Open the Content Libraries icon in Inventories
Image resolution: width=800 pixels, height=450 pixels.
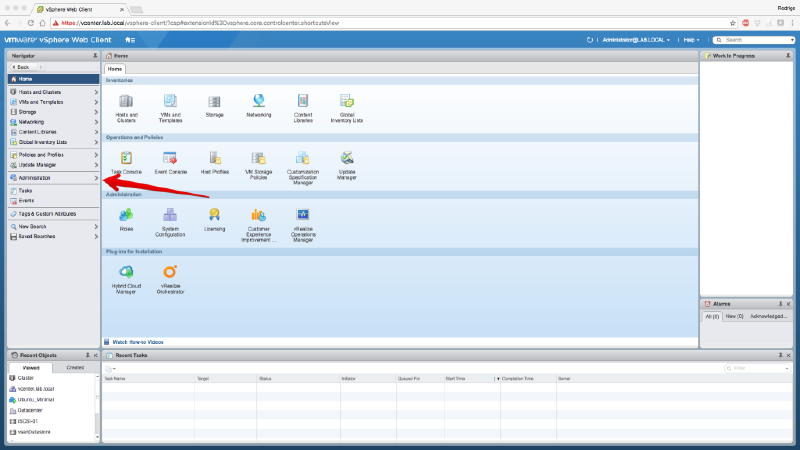tap(303, 102)
